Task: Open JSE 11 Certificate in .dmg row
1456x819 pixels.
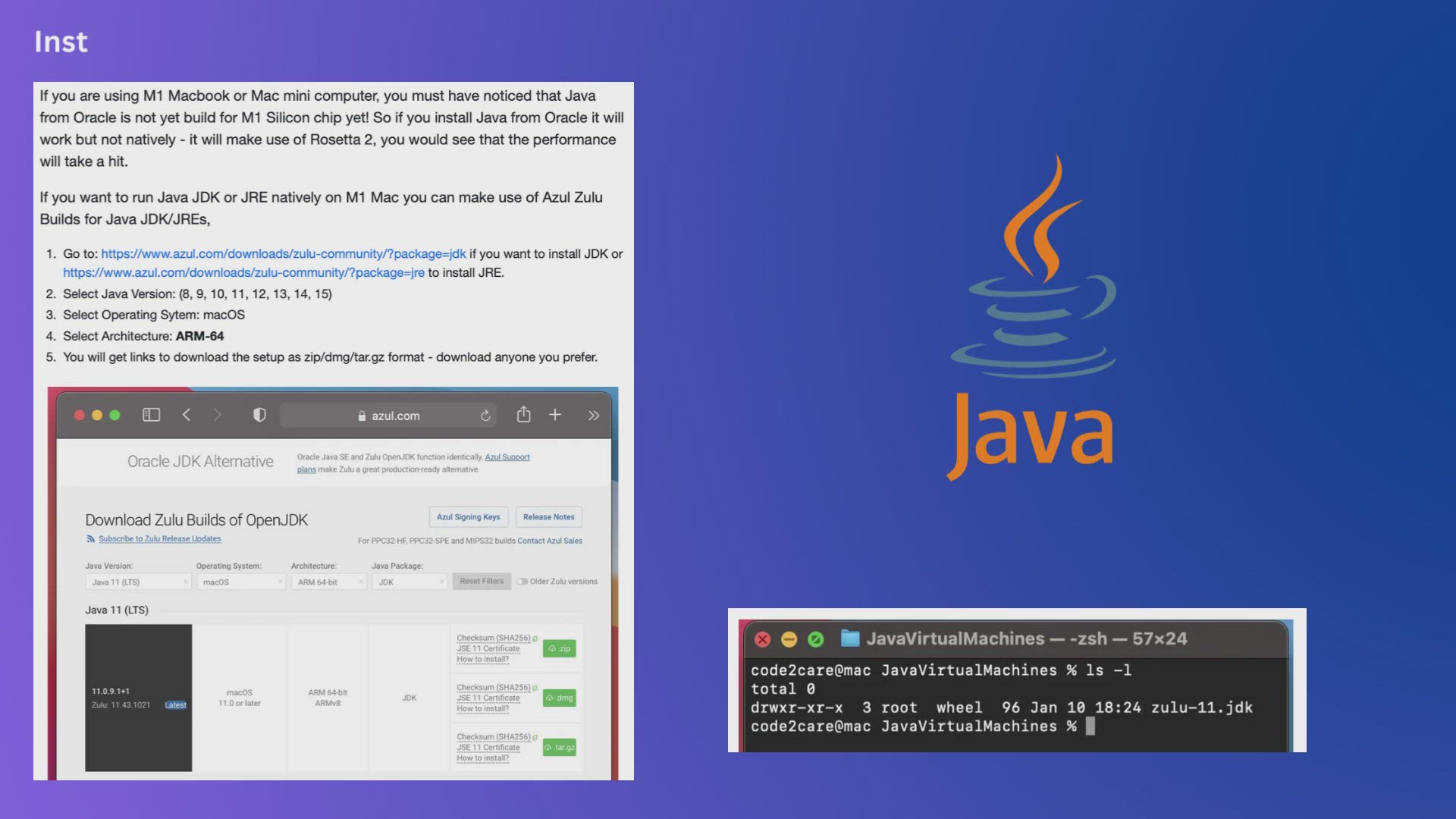Action: click(488, 698)
